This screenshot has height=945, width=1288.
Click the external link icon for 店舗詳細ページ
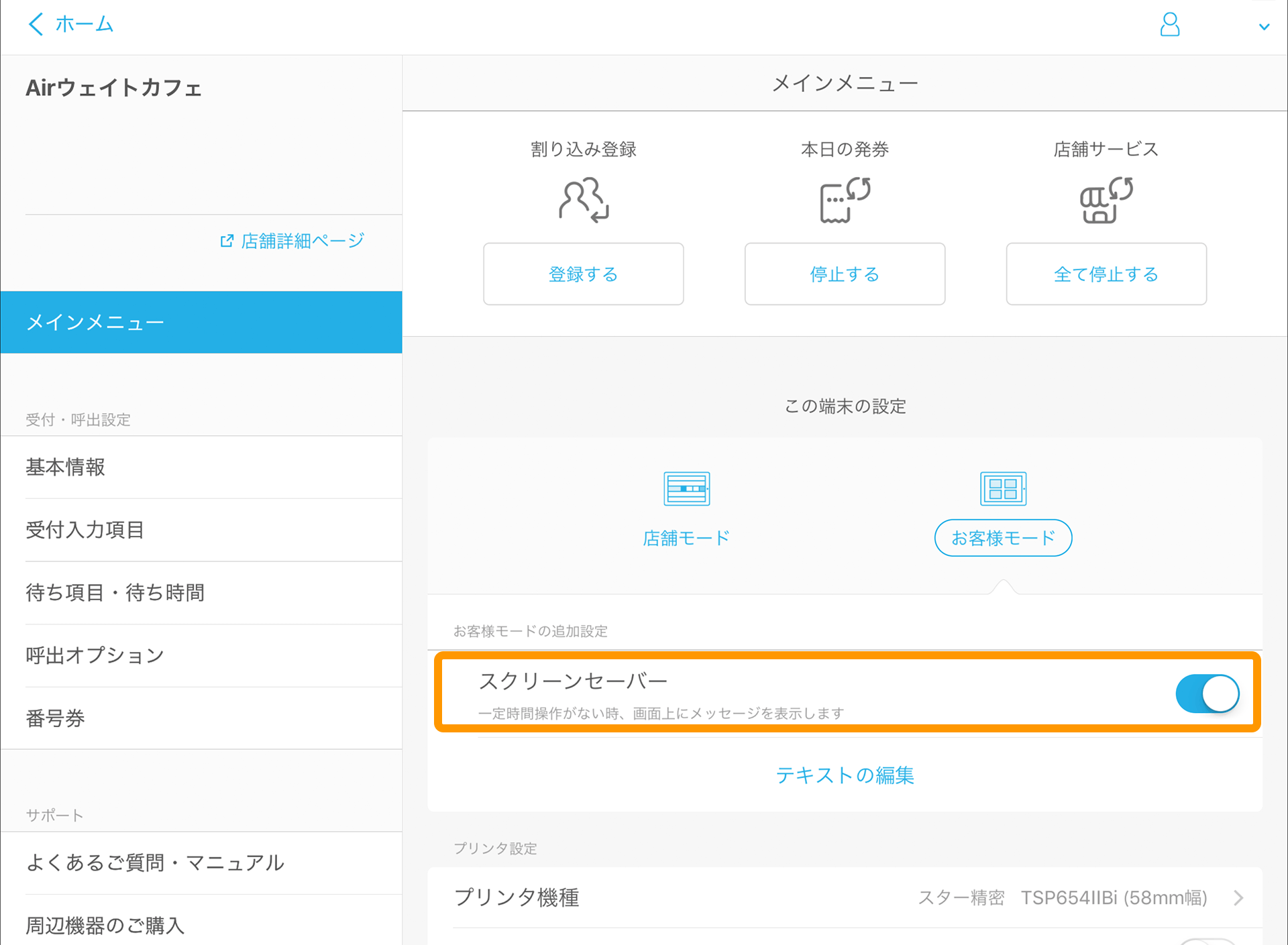point(227,241)
